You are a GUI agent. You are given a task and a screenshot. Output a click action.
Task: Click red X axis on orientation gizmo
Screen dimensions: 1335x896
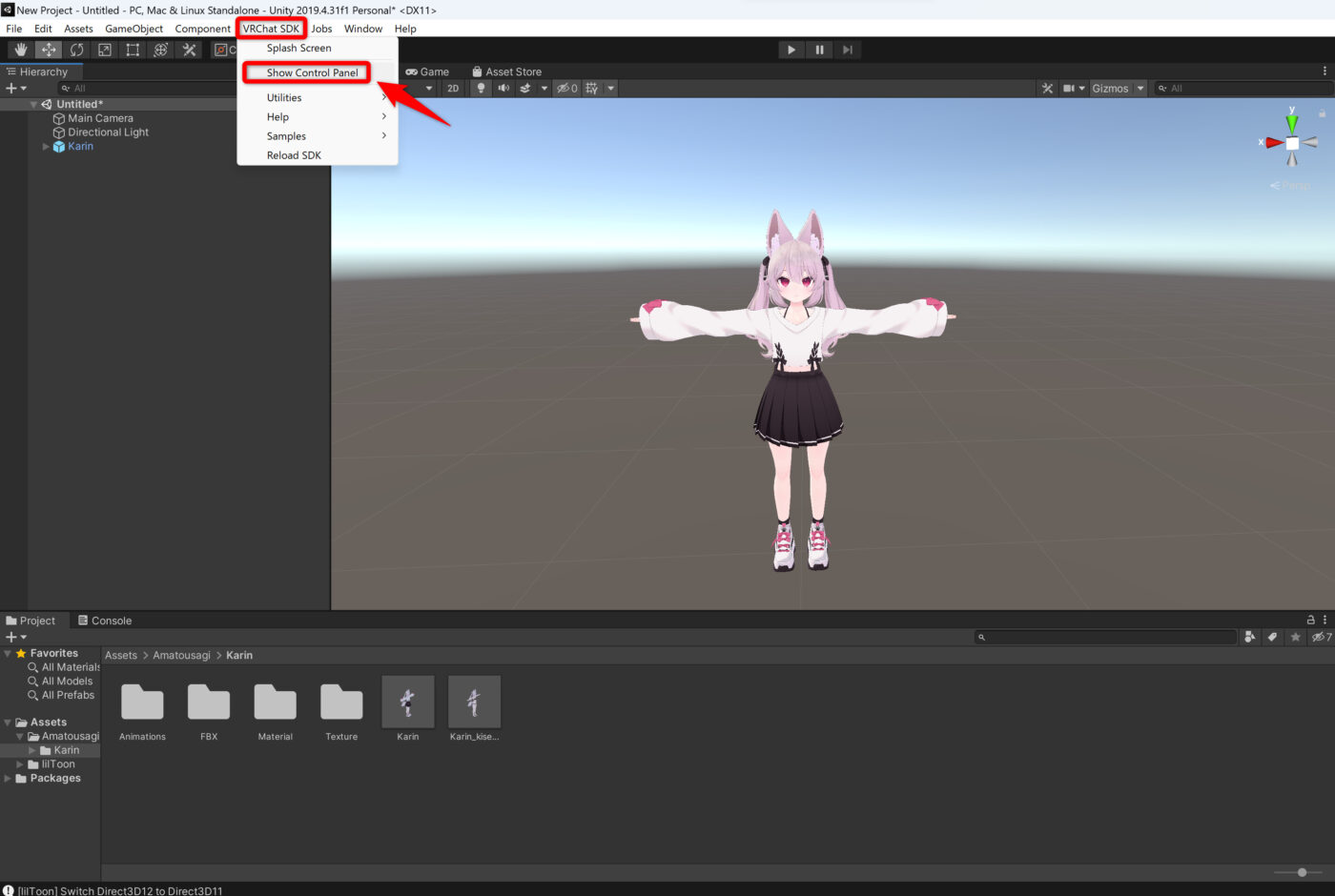pos(1273,143)
